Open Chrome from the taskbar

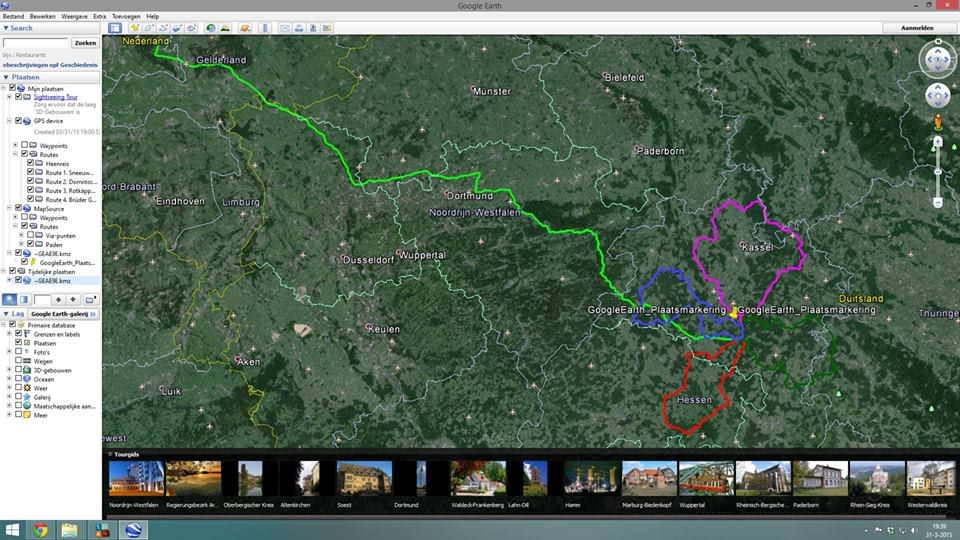point(40,530)
